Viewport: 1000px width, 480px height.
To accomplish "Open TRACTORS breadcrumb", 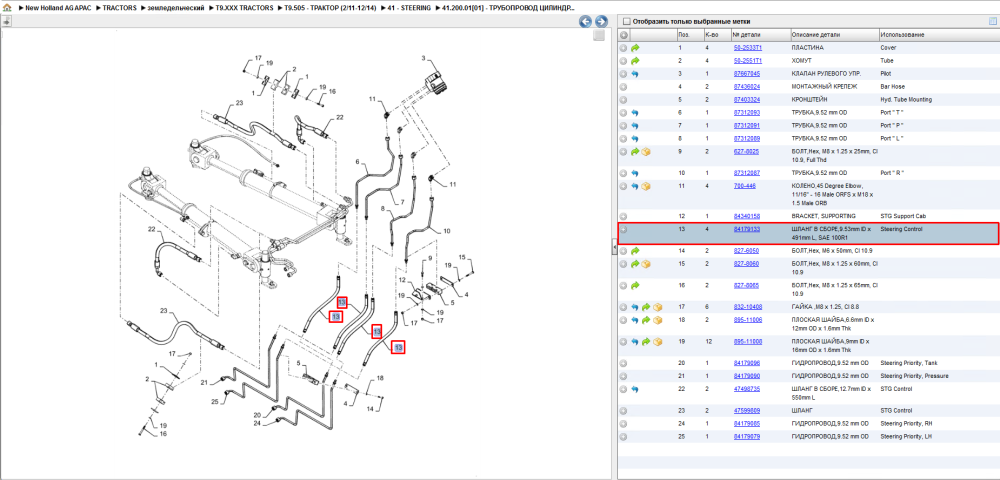I will (x=119, y=8).
